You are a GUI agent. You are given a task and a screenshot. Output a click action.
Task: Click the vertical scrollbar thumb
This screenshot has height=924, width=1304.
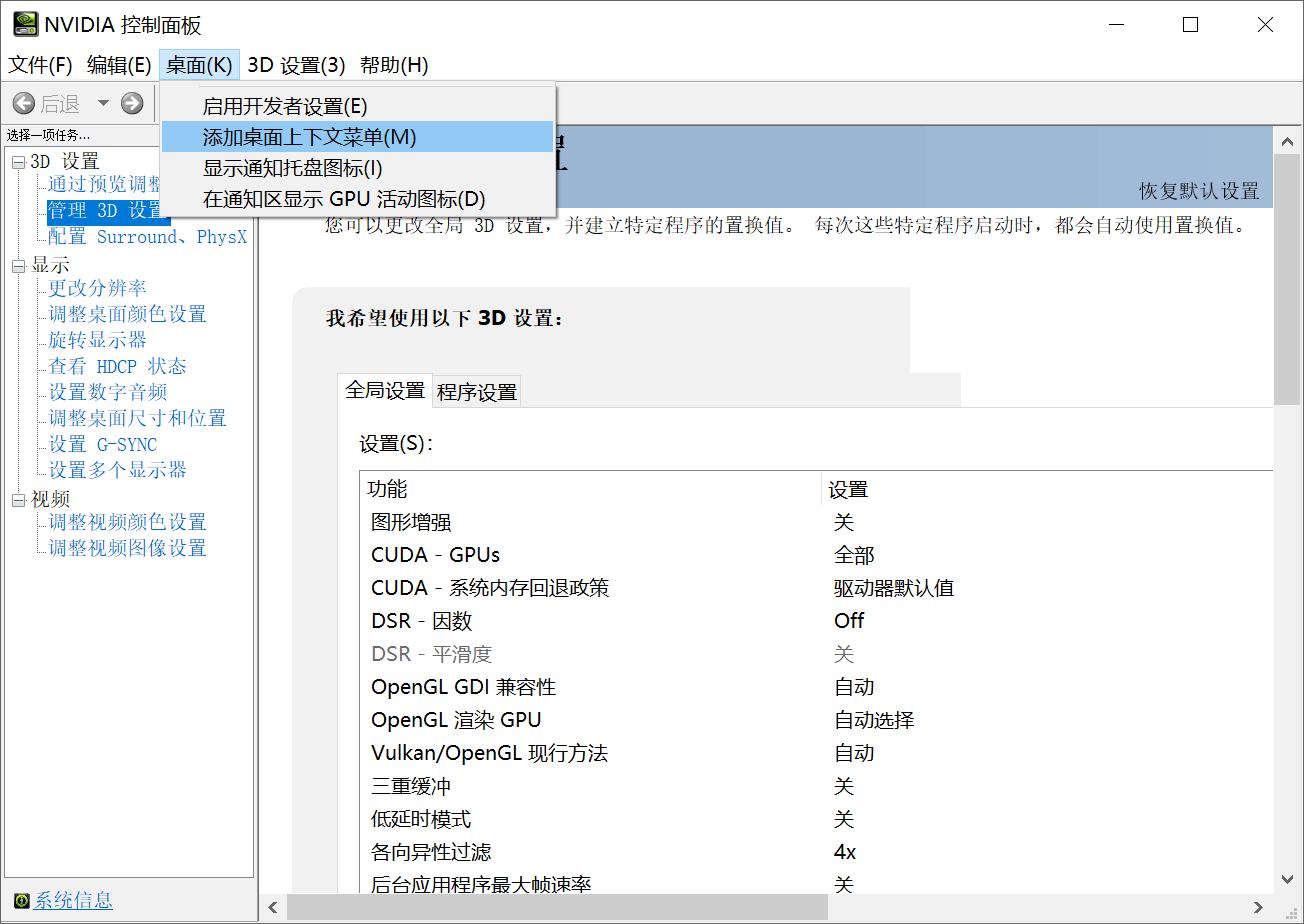1288,282
